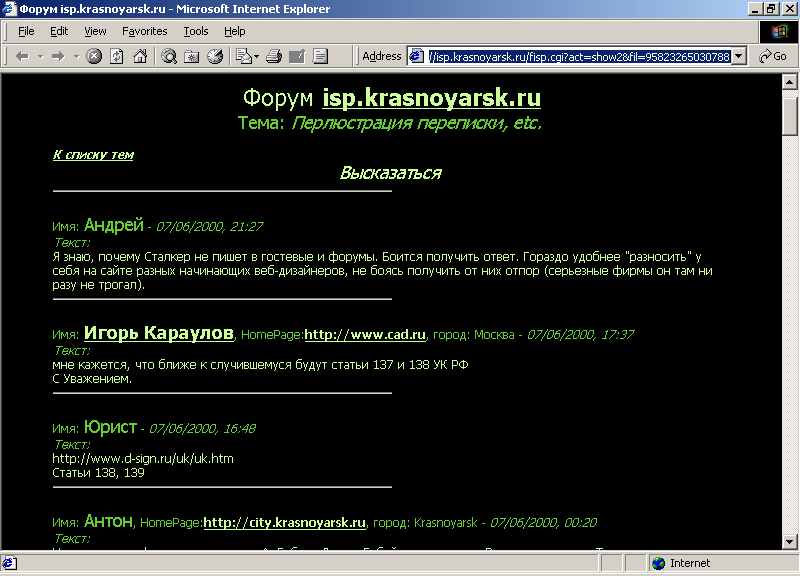Click the text 'Статьи 138, 139'

pyautogui.click(x=98, y=473)
